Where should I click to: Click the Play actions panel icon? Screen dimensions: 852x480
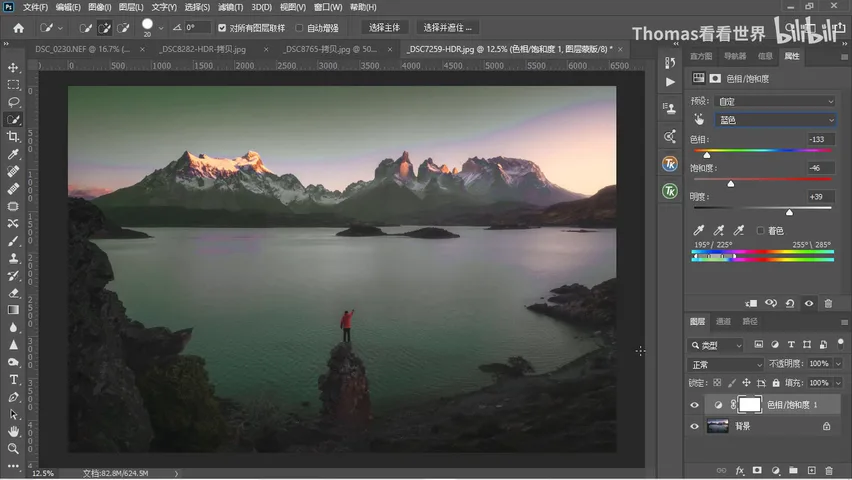coord(670,82)
